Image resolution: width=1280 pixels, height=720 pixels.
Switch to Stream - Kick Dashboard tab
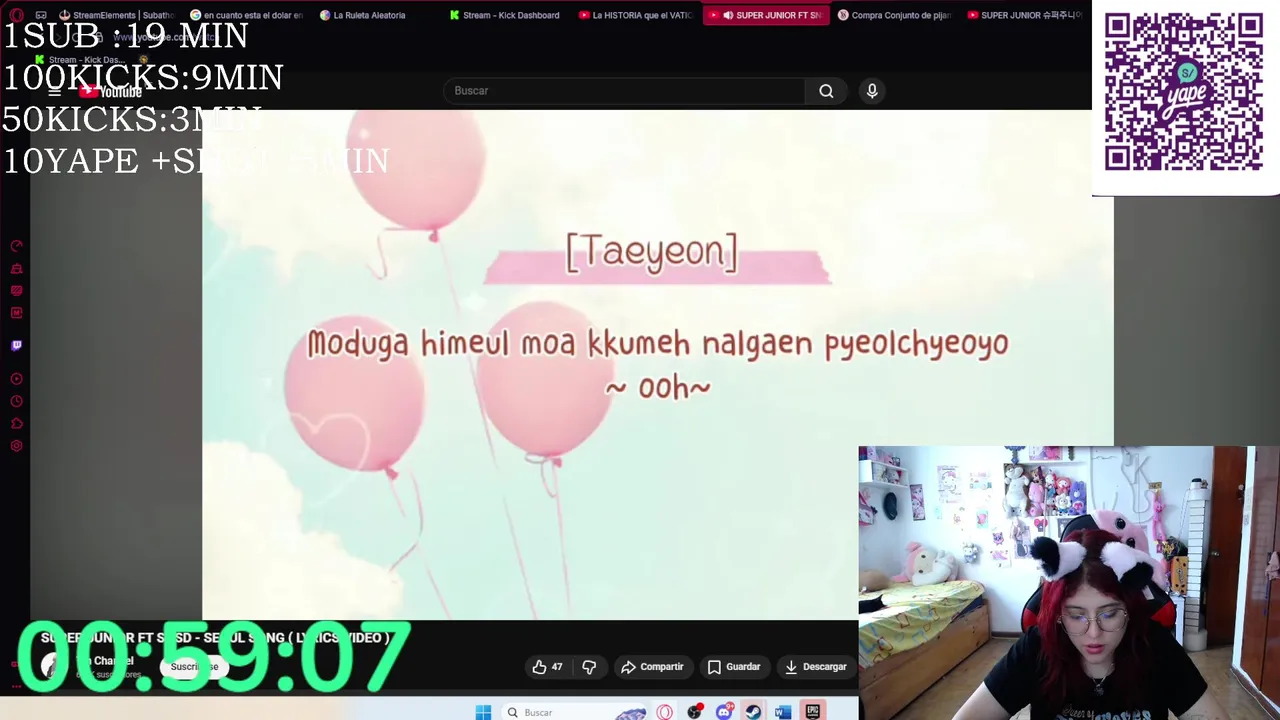pos(504,15)
